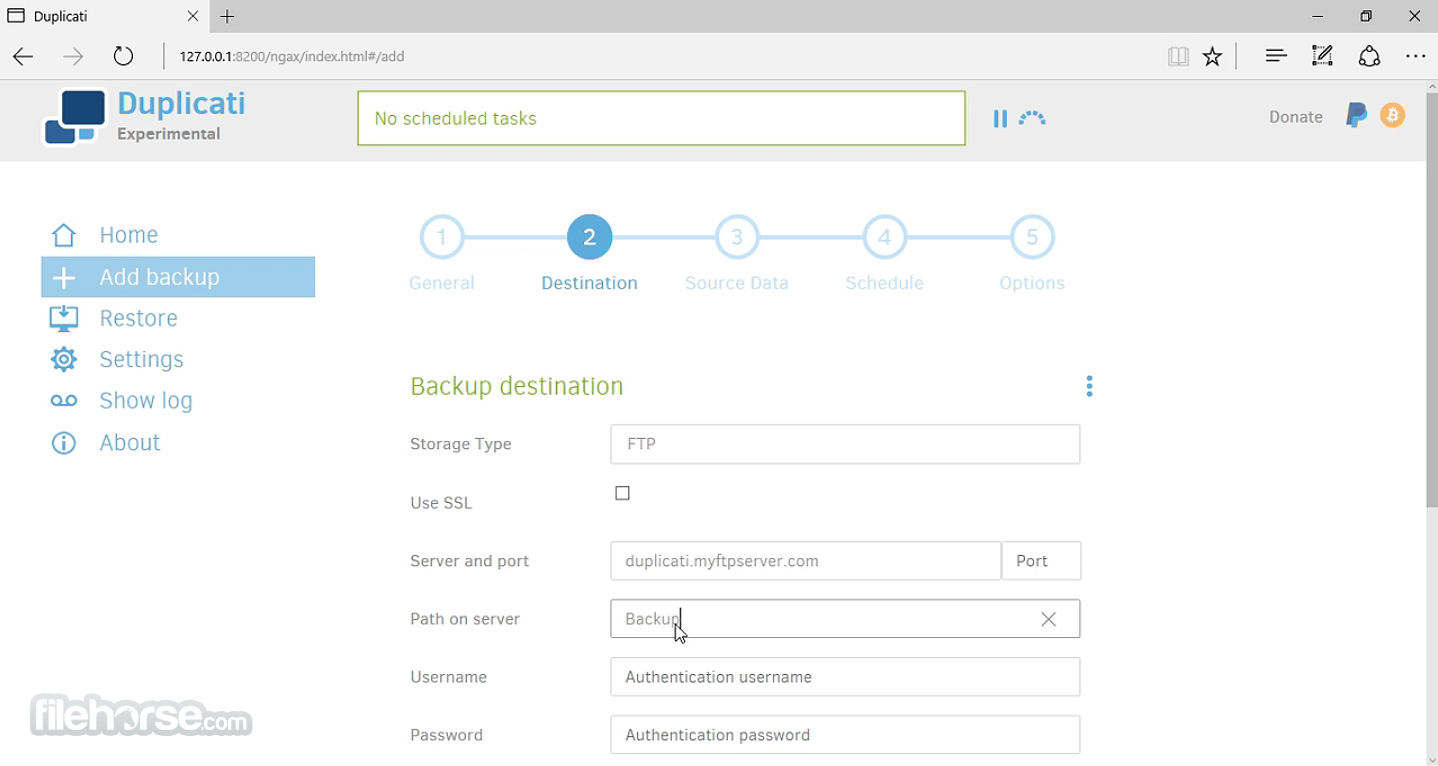This screenshot has width=1438, height=766.
Task: Click the "Experimental" label
Action: [x=168, y=134]
